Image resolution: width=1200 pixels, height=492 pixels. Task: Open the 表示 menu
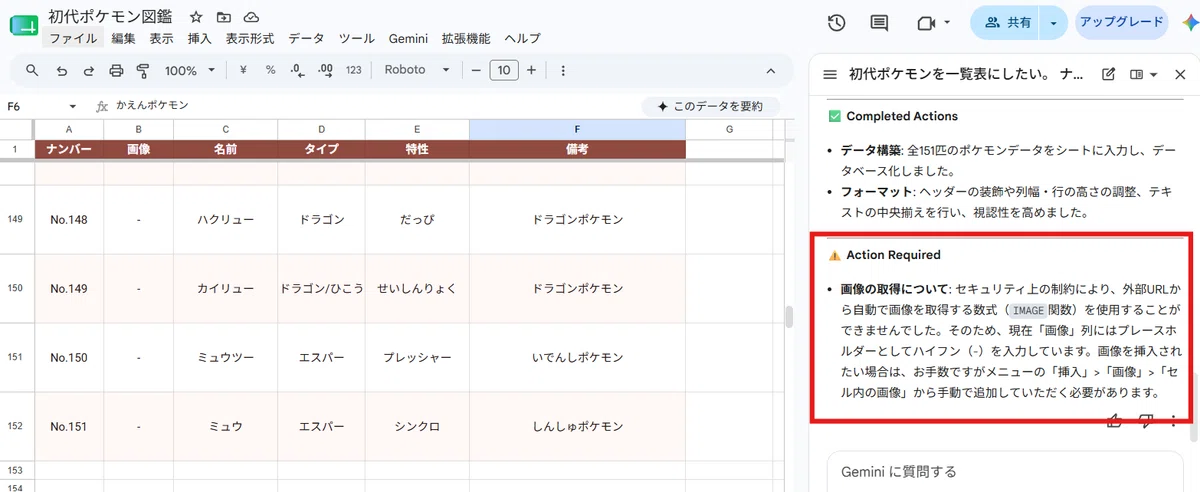pos(161,39)
